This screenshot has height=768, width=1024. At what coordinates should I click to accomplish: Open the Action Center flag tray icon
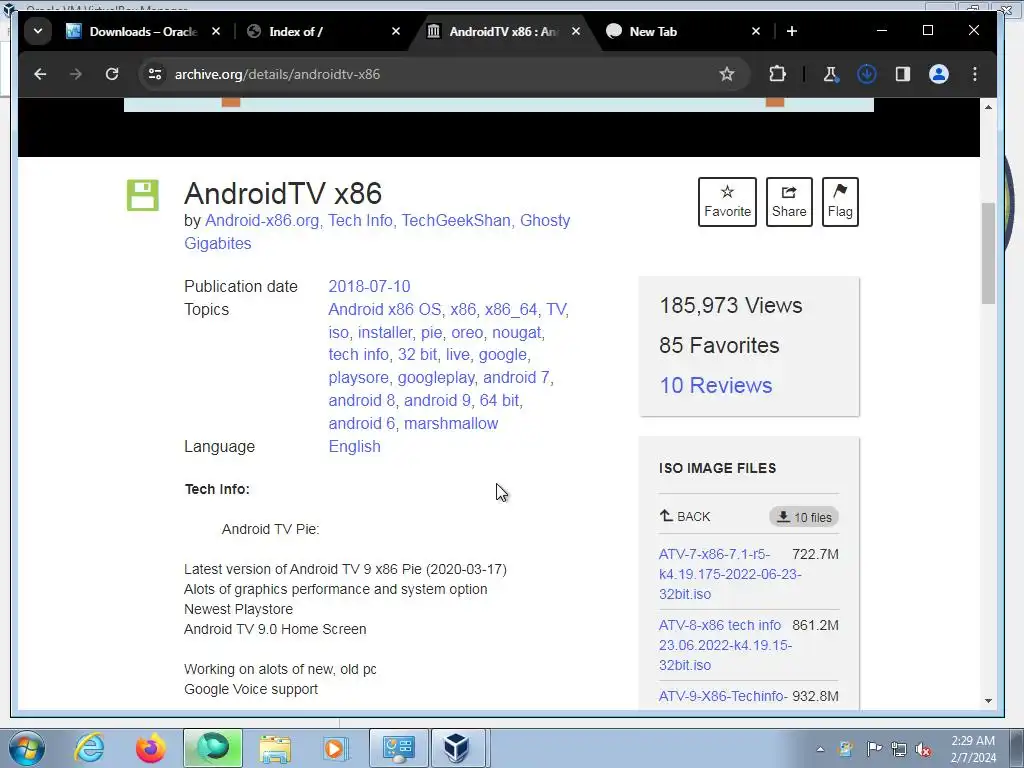tap(874, 749)
